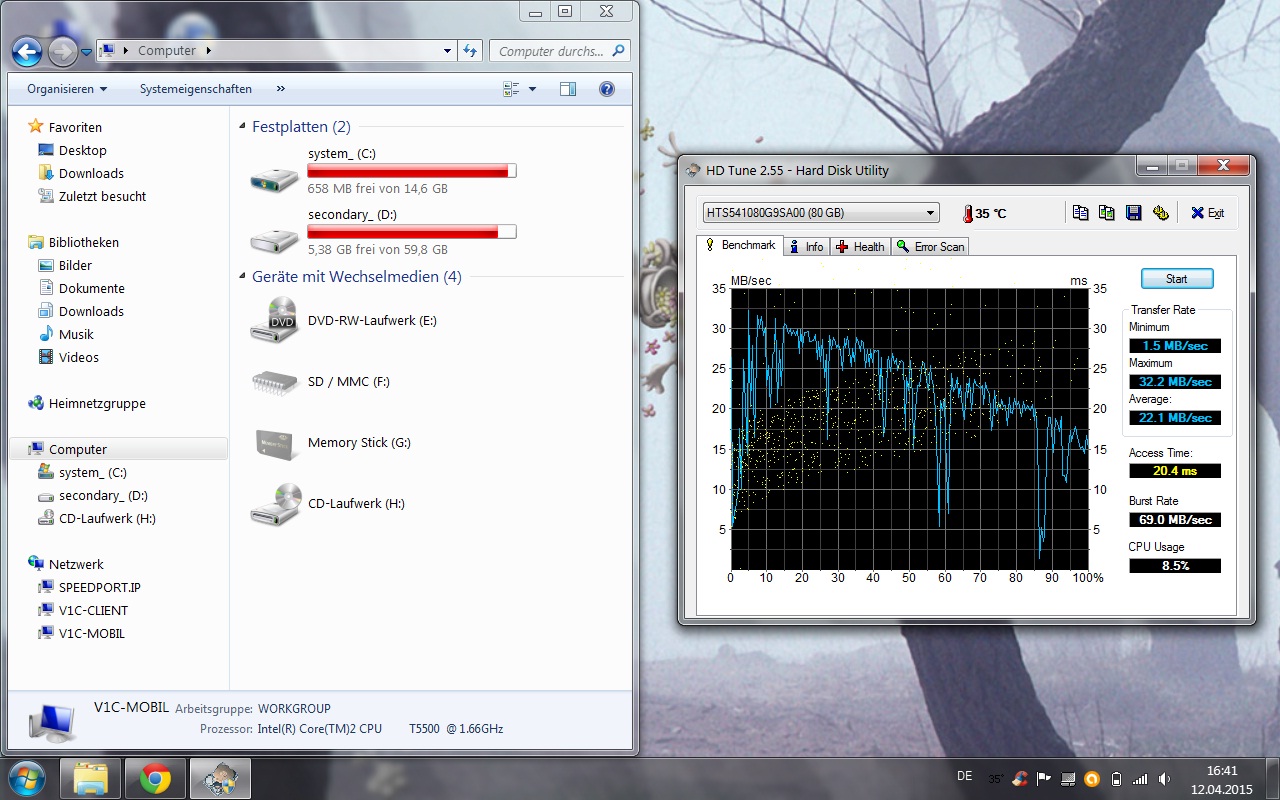Open the Organisieren menu

click(67, 89)
